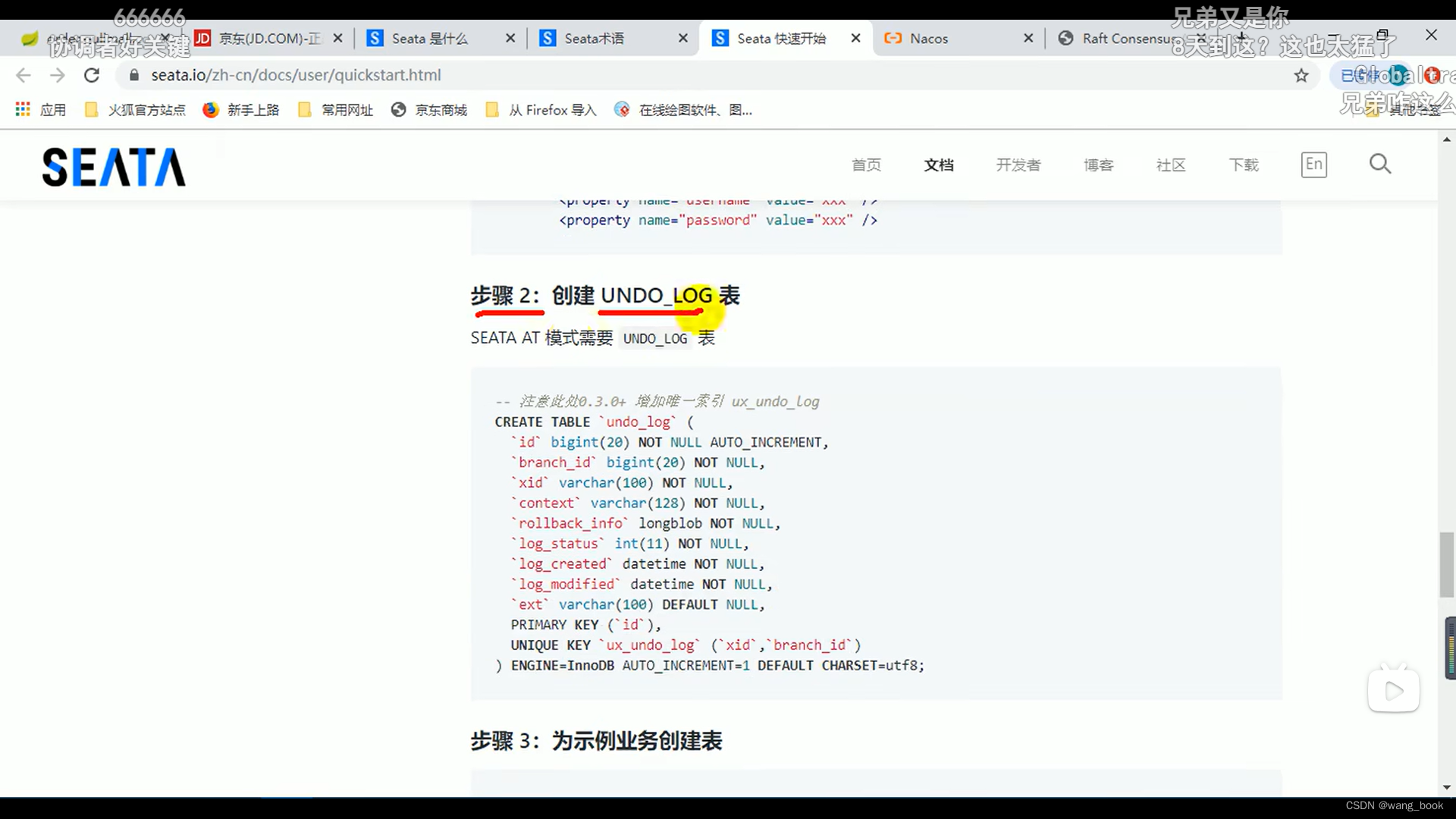Open the 常用网址 bookmark folder
The height and width of the screenshot is (819, 1456).
pos(335,110)
